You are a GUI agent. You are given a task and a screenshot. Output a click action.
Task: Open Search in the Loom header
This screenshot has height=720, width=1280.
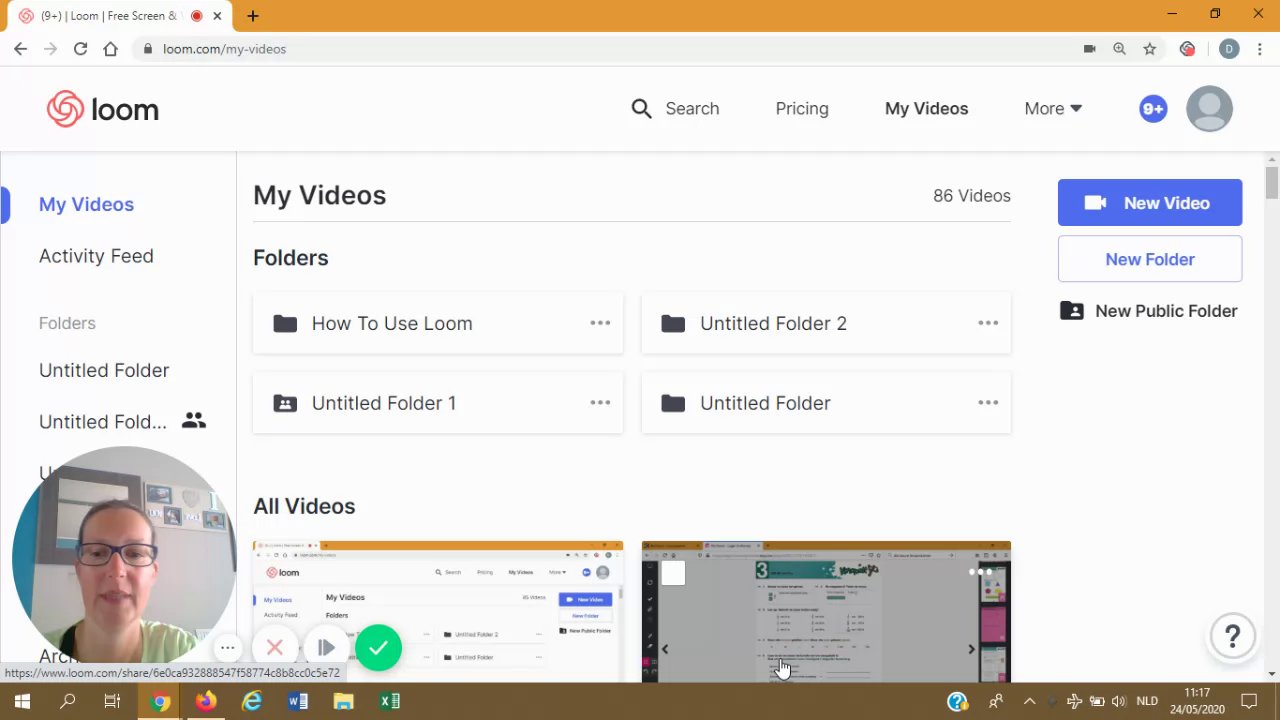tap(675, 108)
